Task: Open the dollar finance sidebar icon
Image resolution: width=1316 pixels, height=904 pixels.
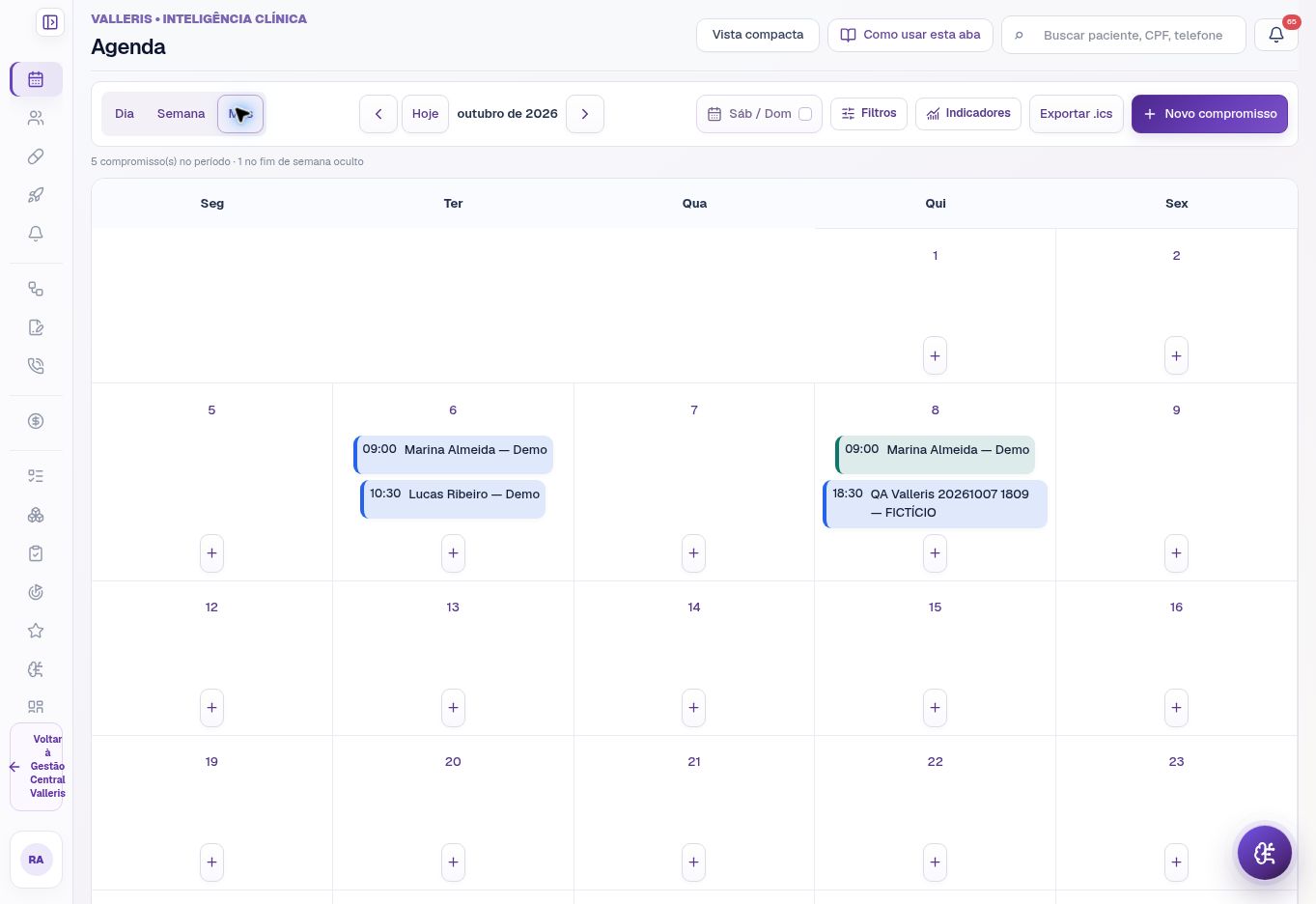Action: [x=36, y=421]
